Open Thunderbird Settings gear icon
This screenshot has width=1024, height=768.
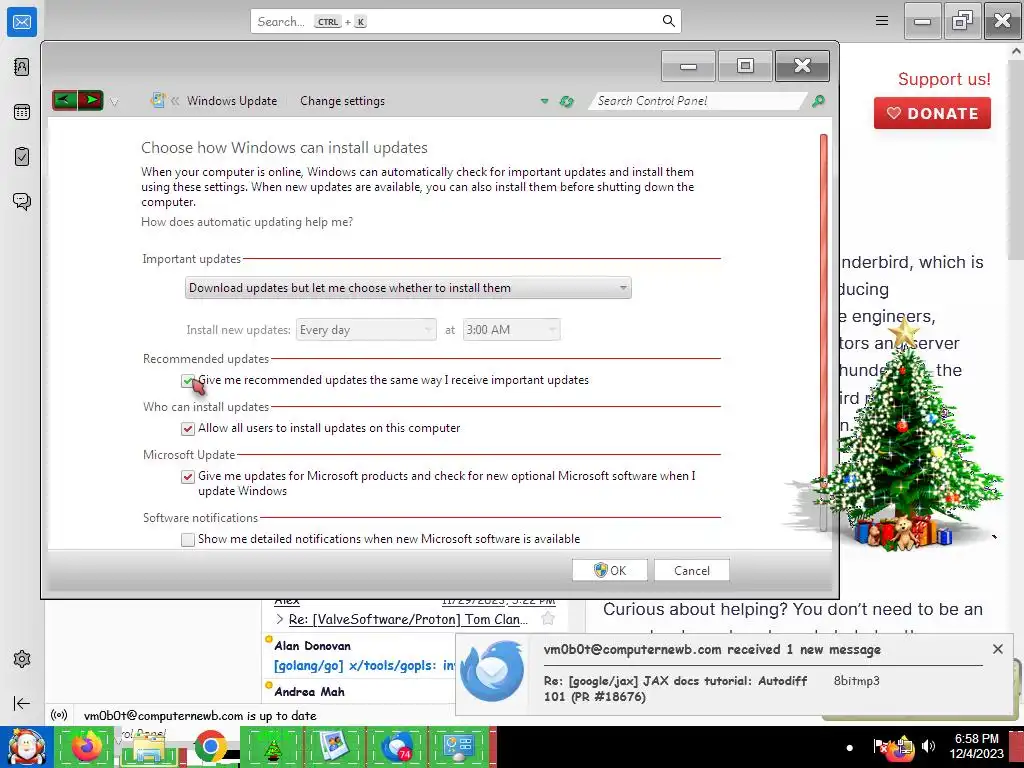point(22,659)
